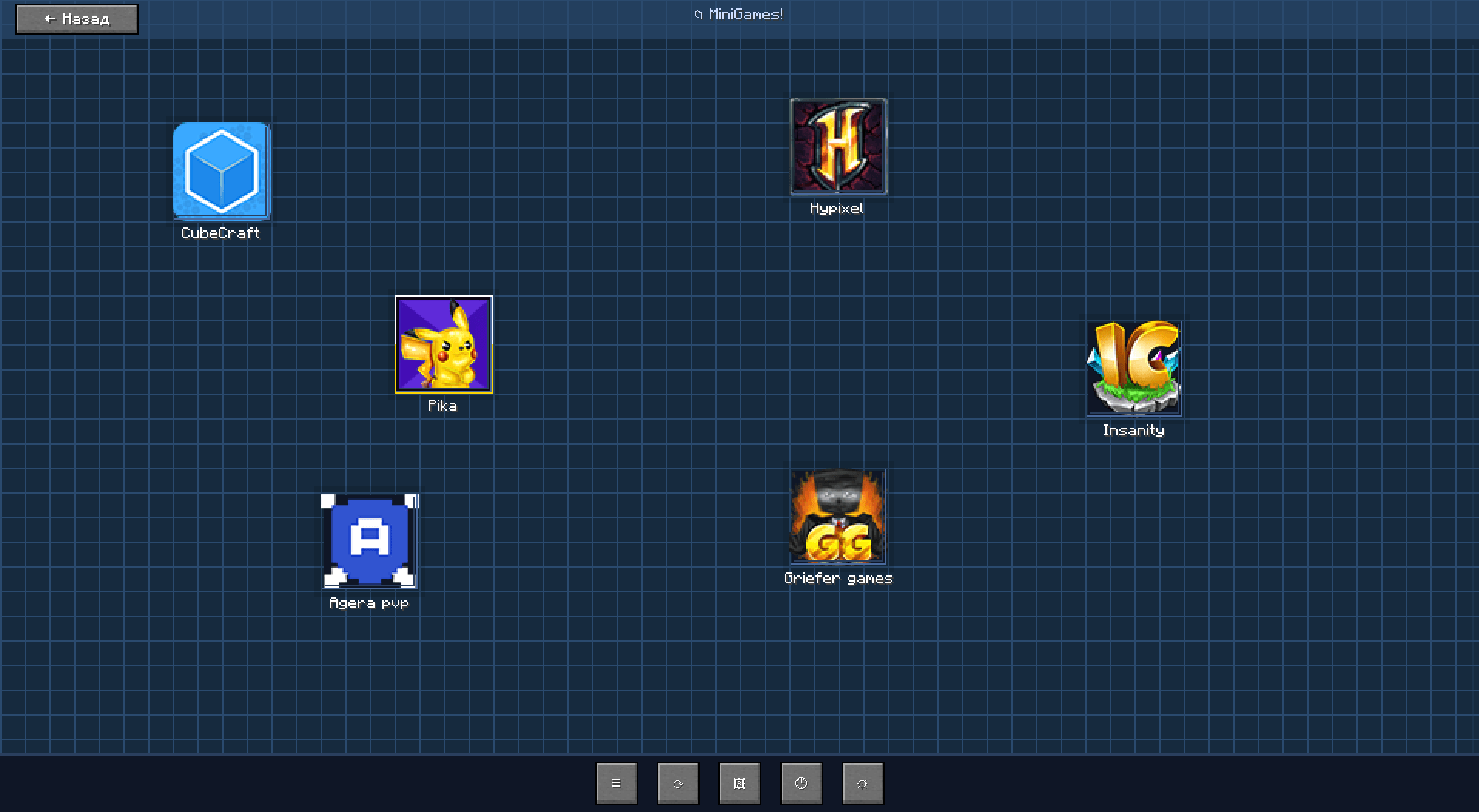Select the Hypixel server icon

(x=839, y=146)
